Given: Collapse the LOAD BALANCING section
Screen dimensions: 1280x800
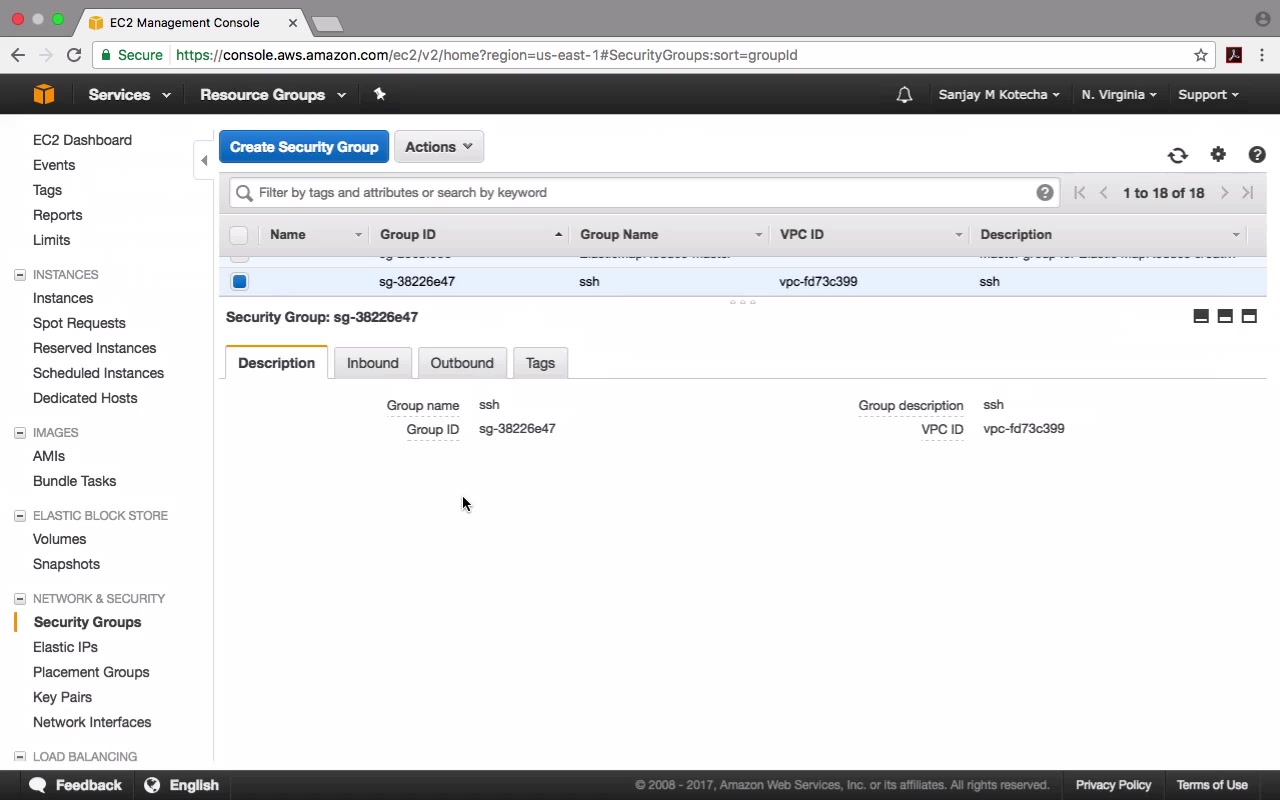Looking at the screenshot, I should coord(19,757).
